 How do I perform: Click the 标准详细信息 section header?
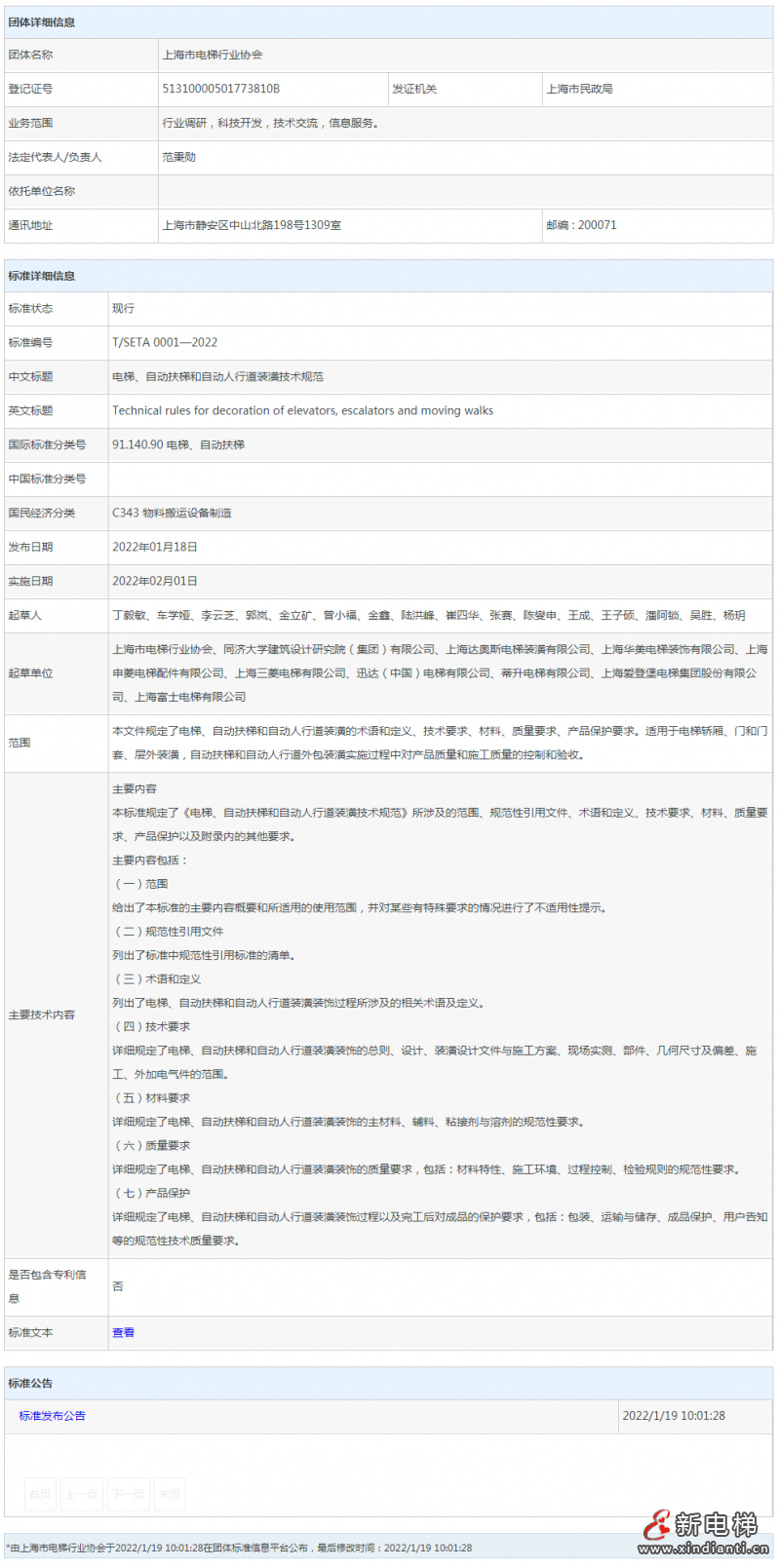(42, 276)
